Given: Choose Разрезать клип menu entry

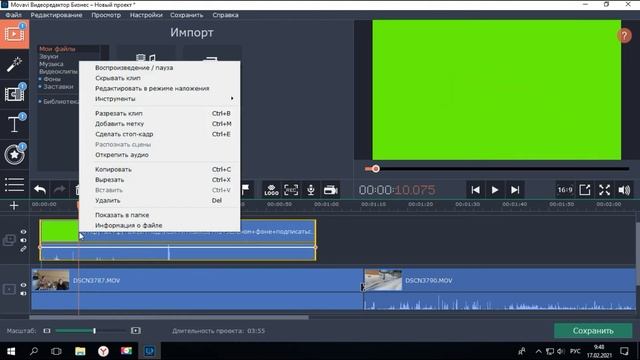Looking at the screenshot, I should [159, 113].
